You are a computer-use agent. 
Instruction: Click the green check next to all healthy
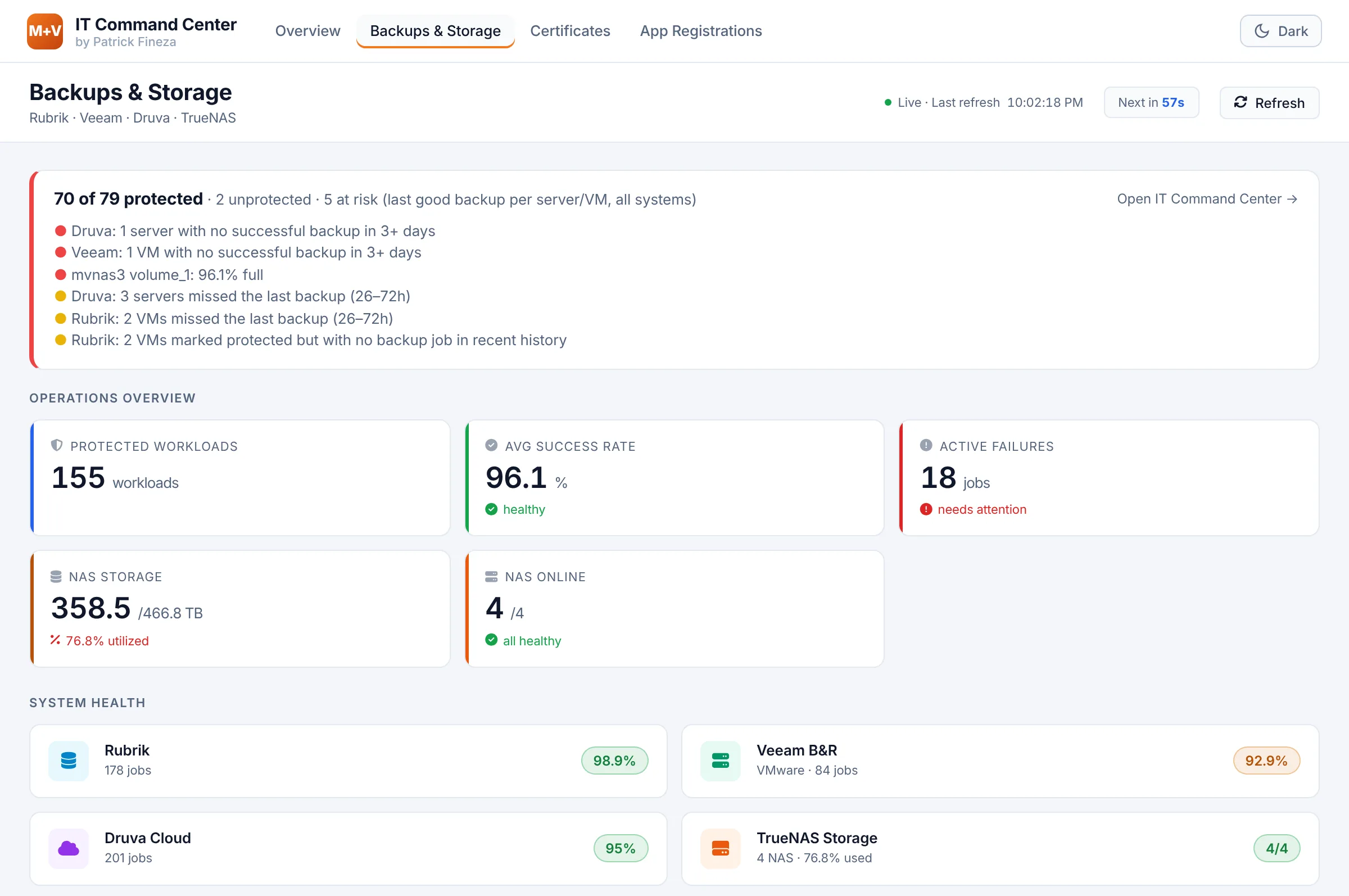(x=491, y=640)
